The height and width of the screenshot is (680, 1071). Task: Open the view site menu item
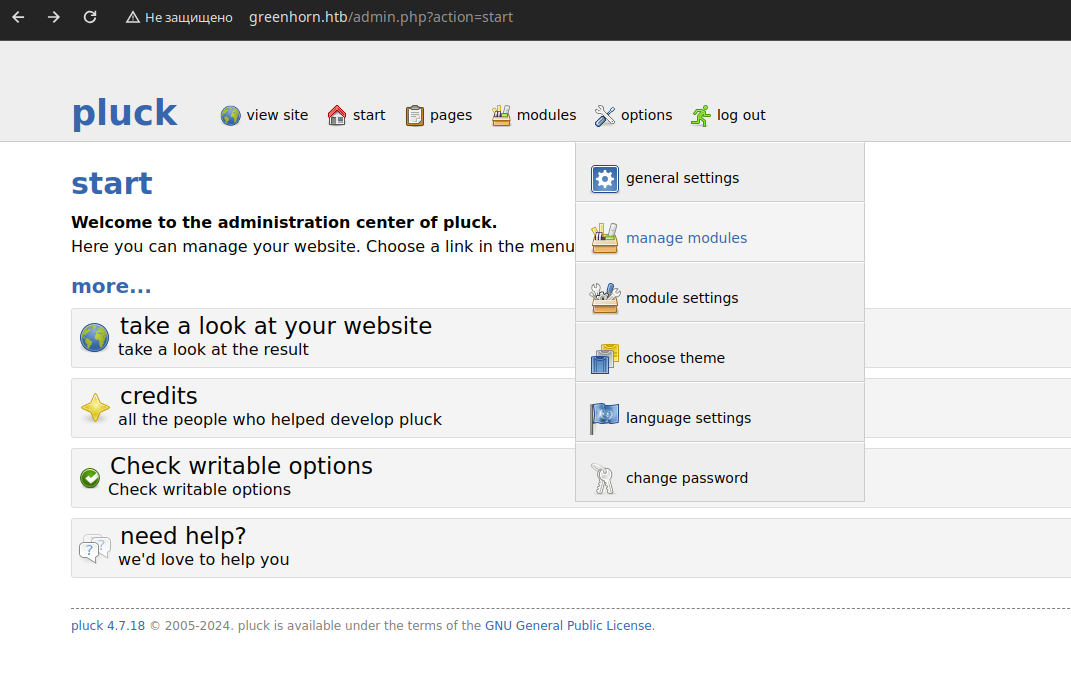click(x=277, y=115)
